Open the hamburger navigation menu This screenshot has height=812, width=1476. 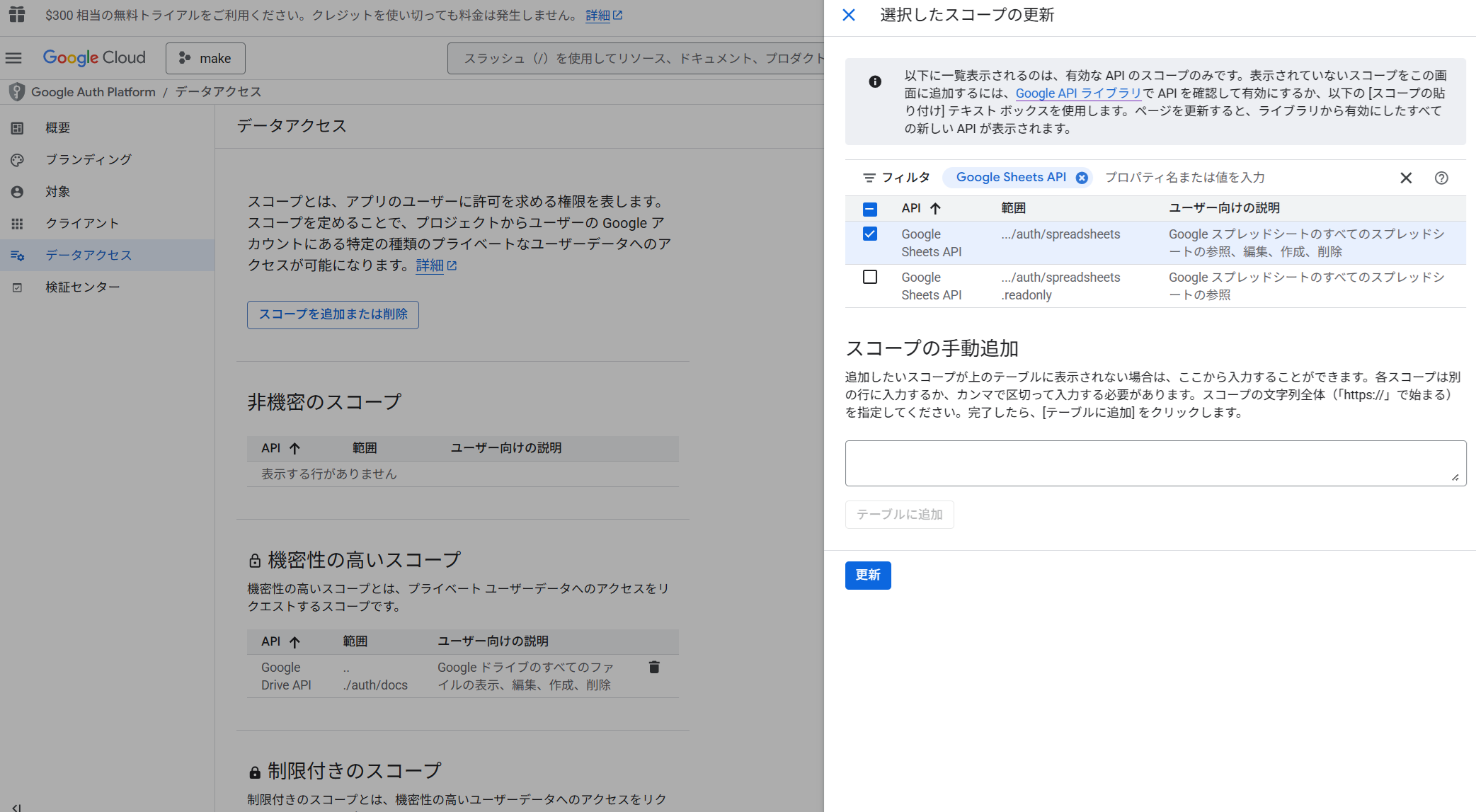(13, 58)
